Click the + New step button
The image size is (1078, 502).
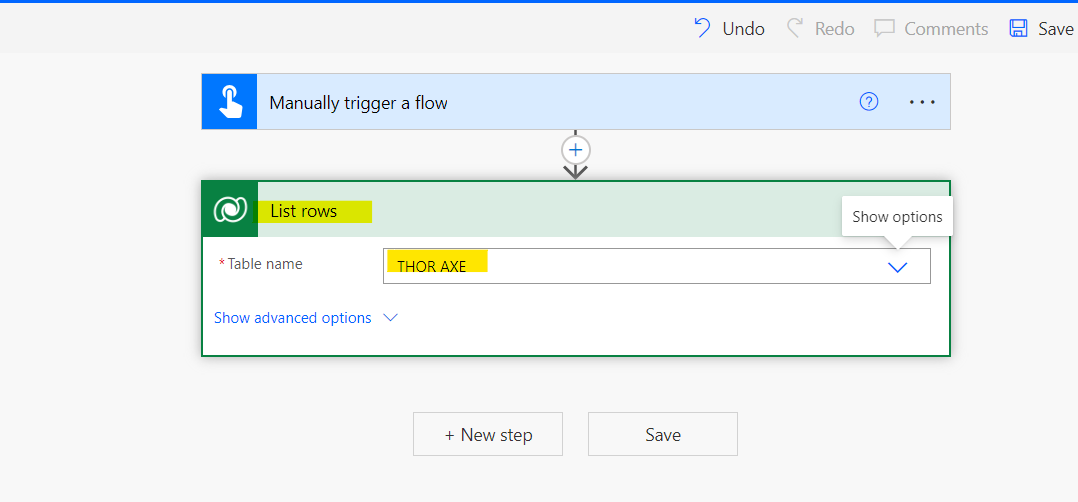pos(487,434)
